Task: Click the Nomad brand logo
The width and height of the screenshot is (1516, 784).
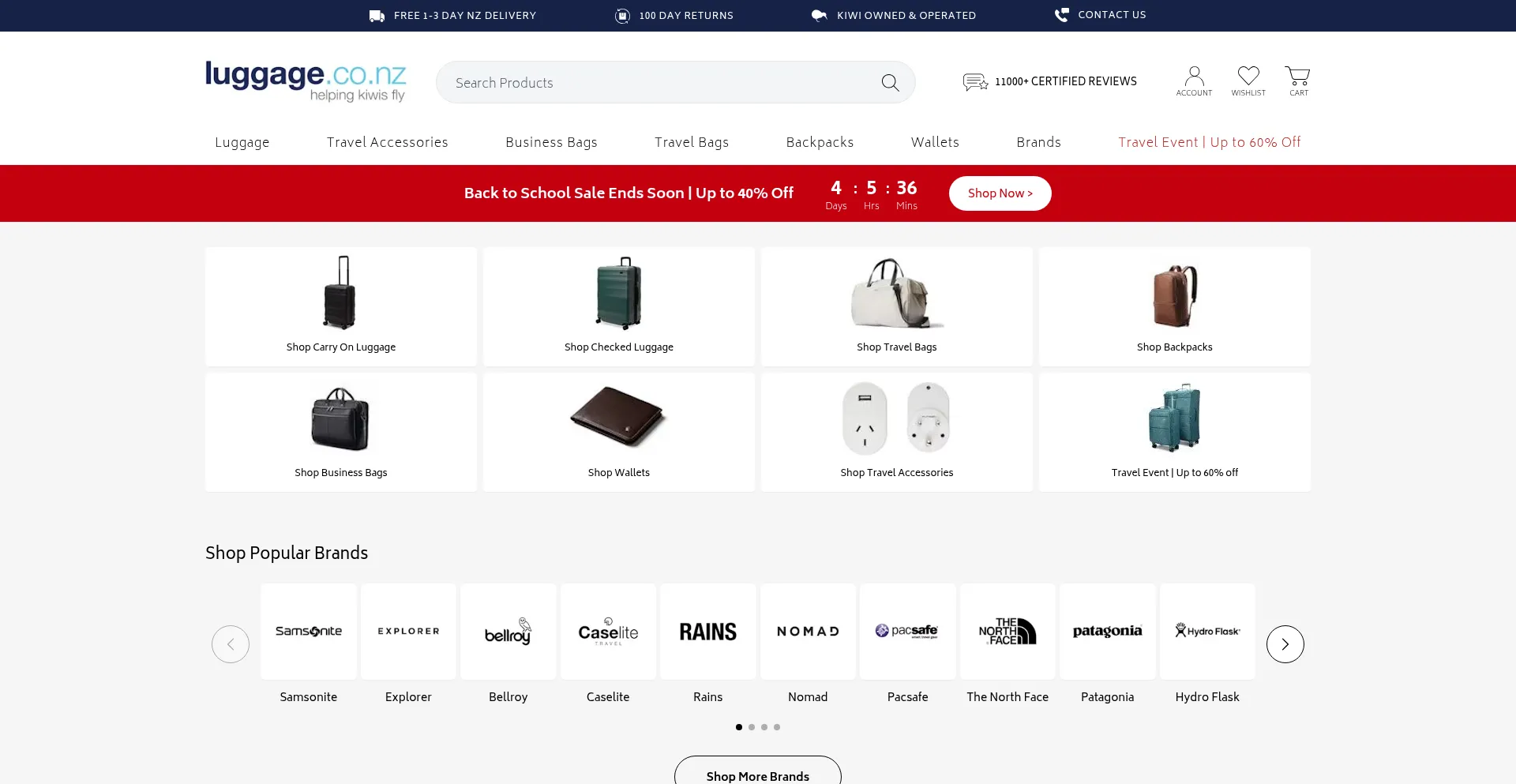Action: (808, 631)
